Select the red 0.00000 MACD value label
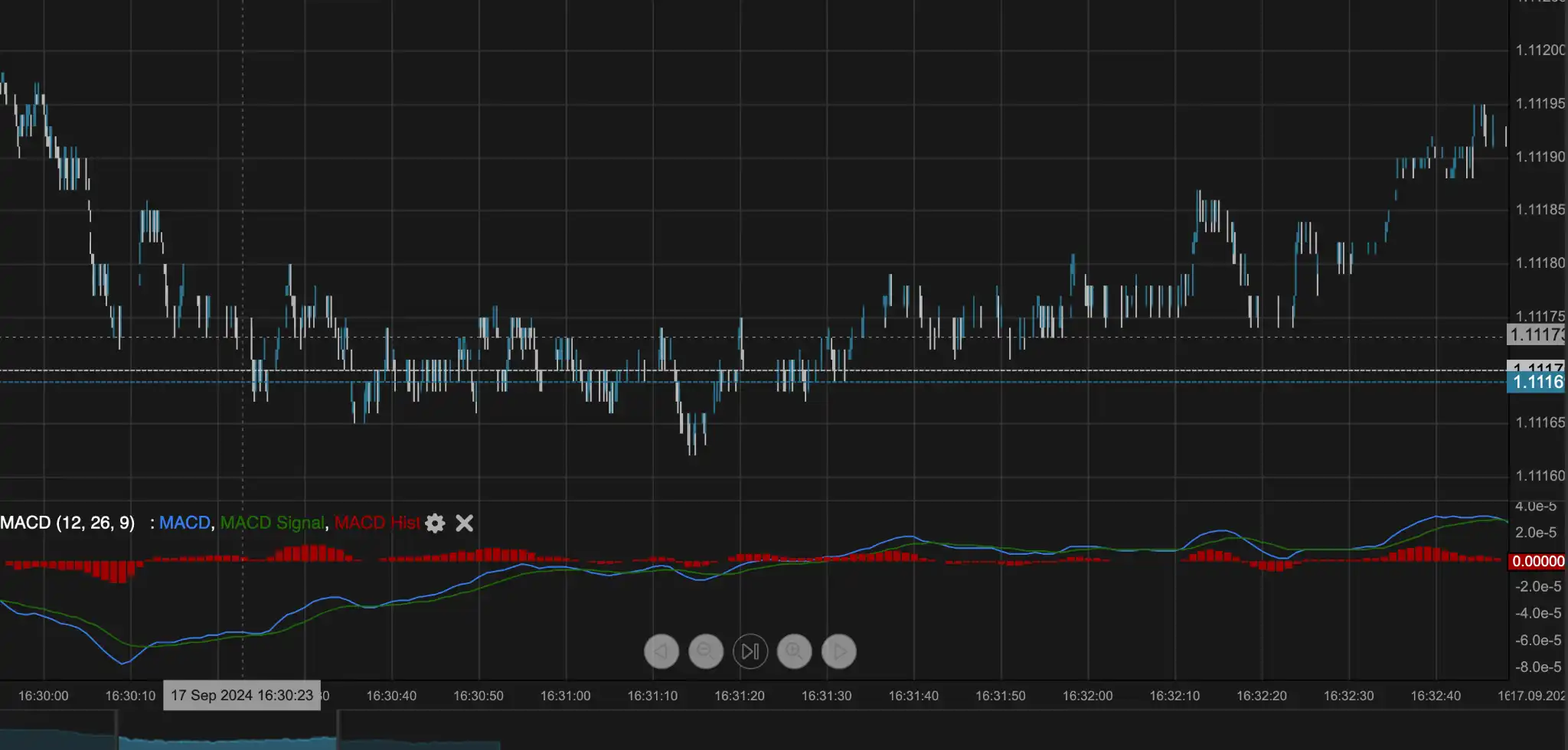1568x750 pixels. 1537,561
